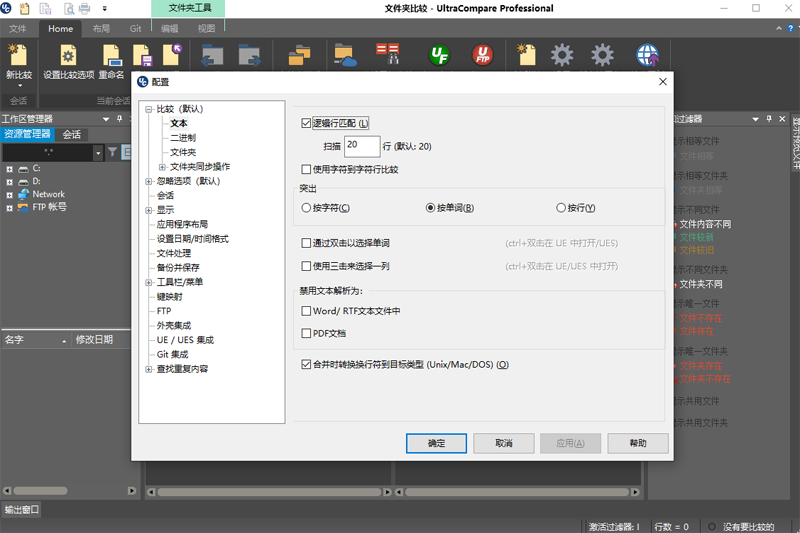This screenshot has height=533, width=800.
Task: Switch to the Home ribbon tab
Action: click(x=60, y=29)
